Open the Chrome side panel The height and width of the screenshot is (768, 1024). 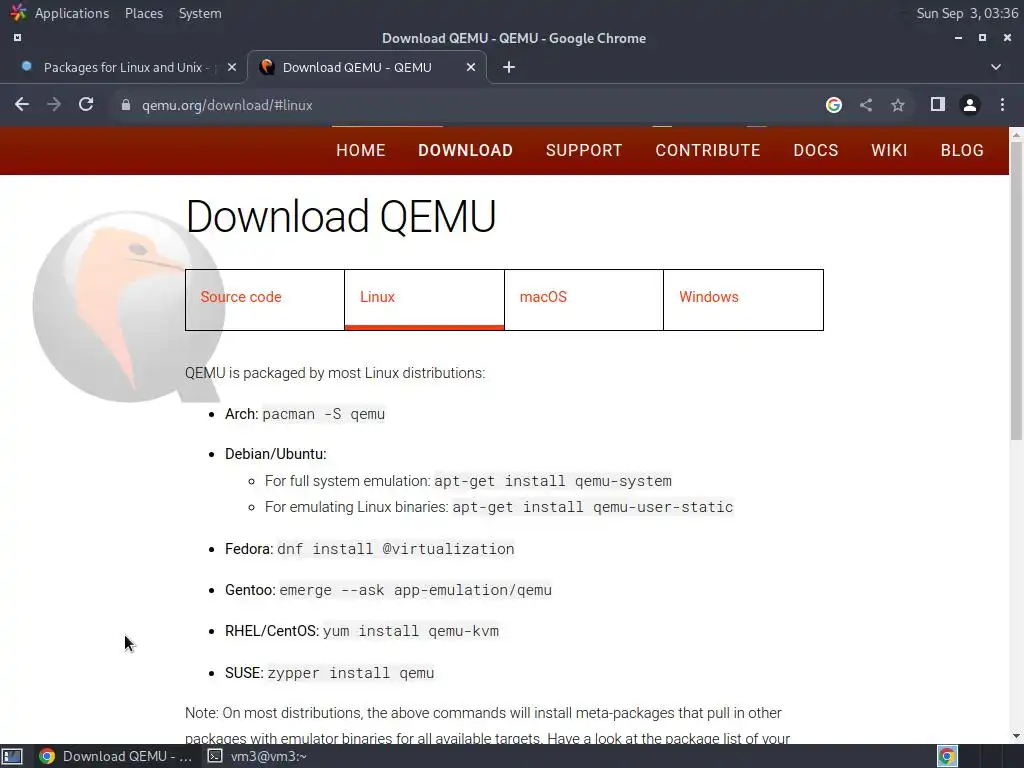pyautogui.click(x=938, y=104)
